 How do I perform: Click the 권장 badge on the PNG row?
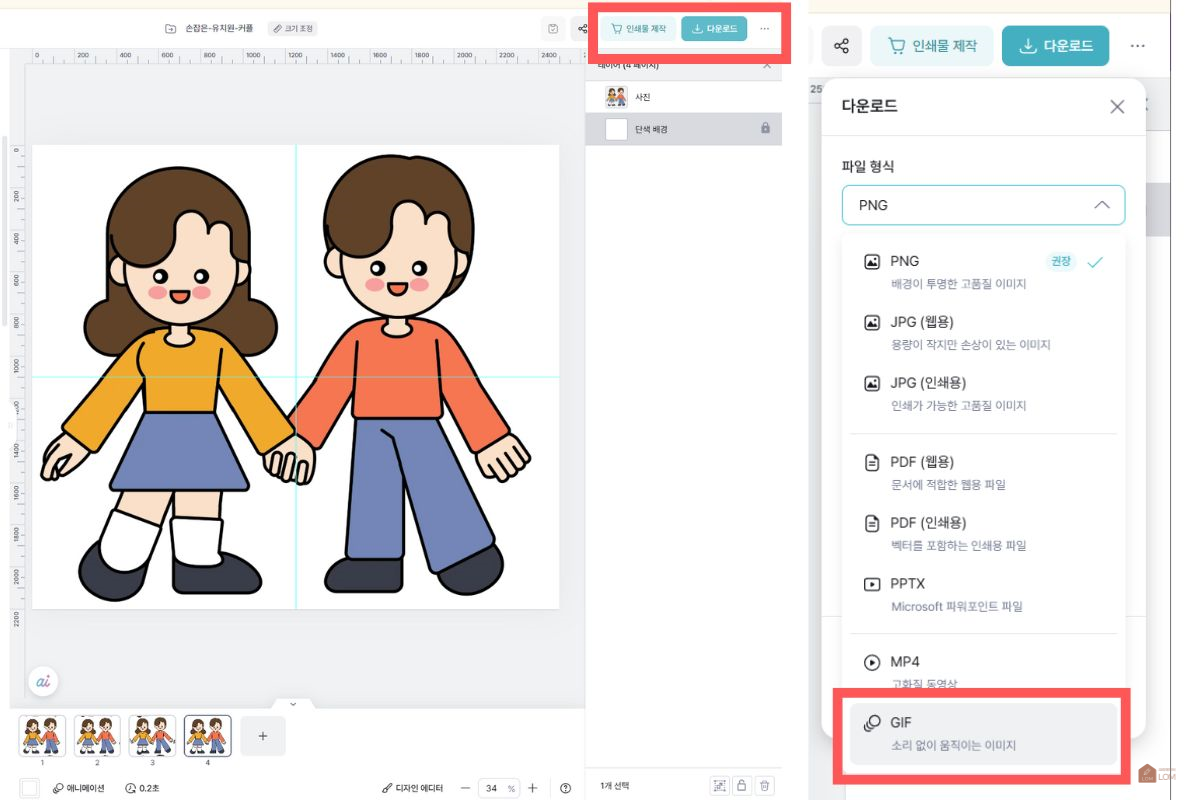(1061, 262)
